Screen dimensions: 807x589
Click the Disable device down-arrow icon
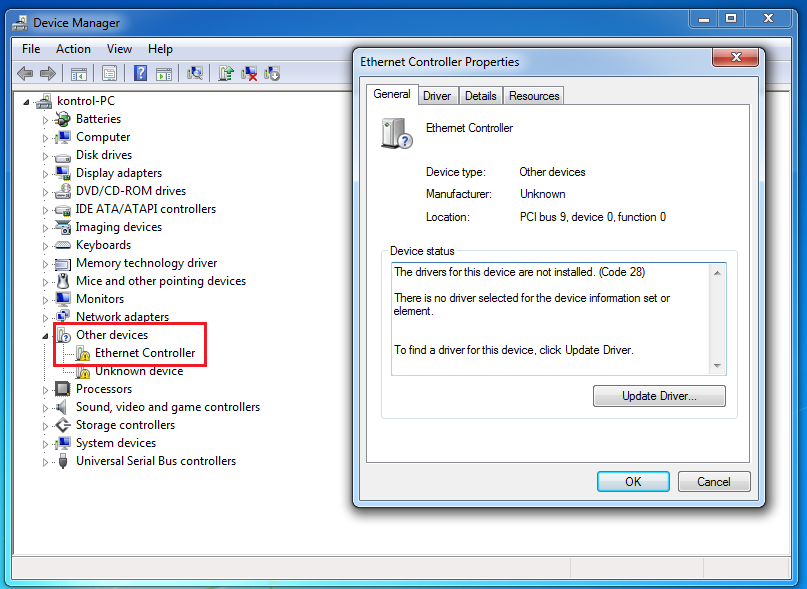pos(272,74)
